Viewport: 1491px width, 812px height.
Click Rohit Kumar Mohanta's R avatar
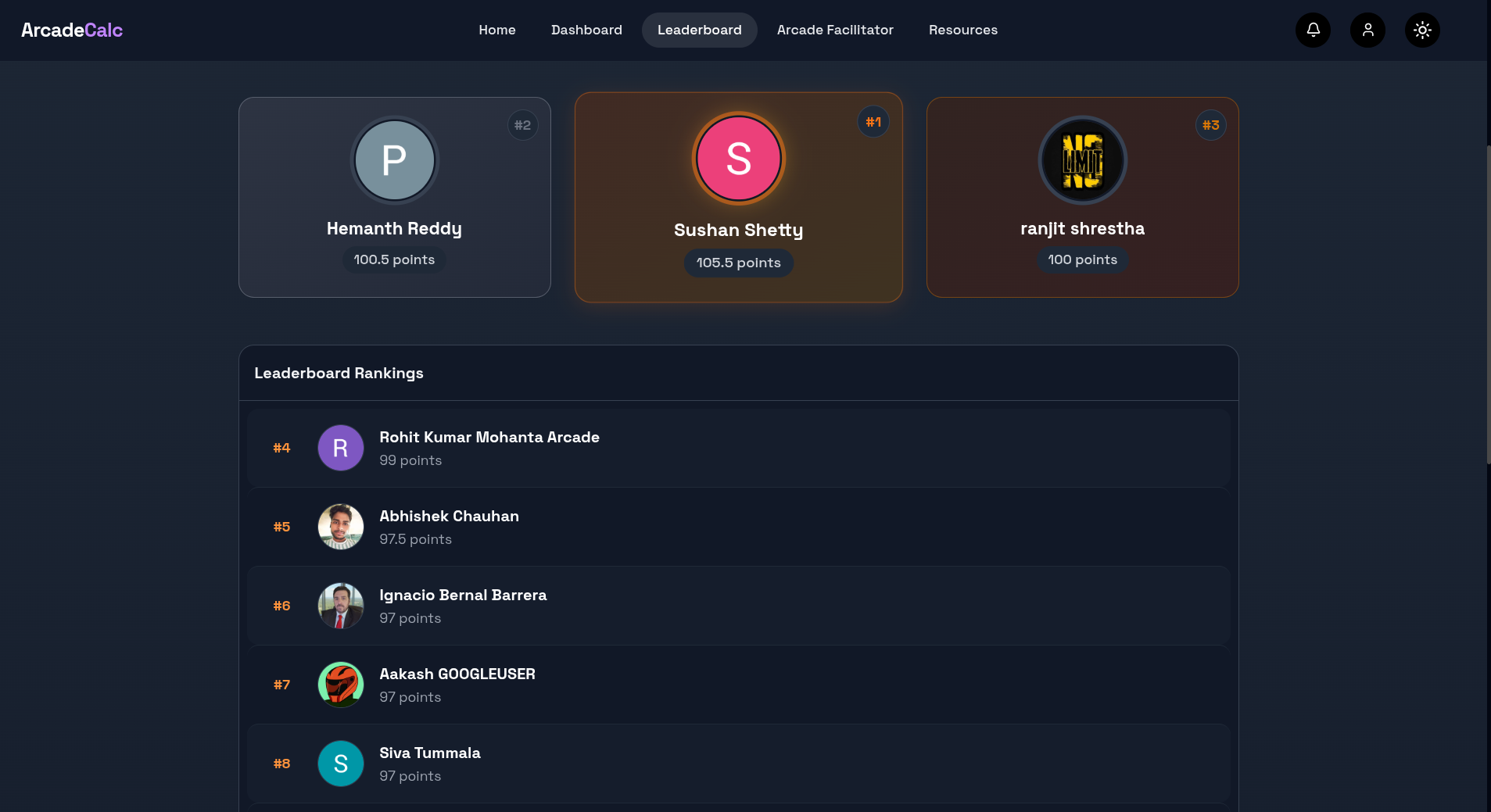(x=340, y=448)
